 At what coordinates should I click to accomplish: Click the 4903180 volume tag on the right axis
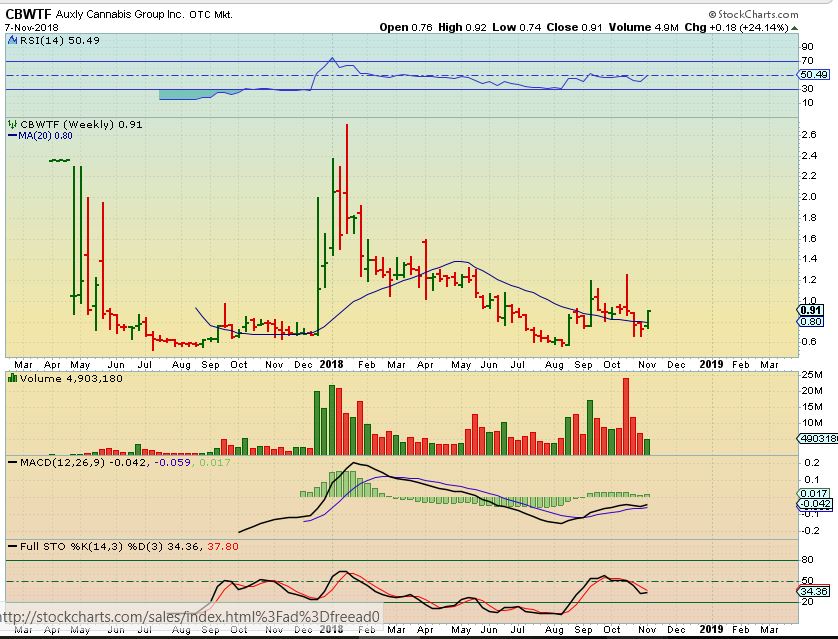(818, 439)
